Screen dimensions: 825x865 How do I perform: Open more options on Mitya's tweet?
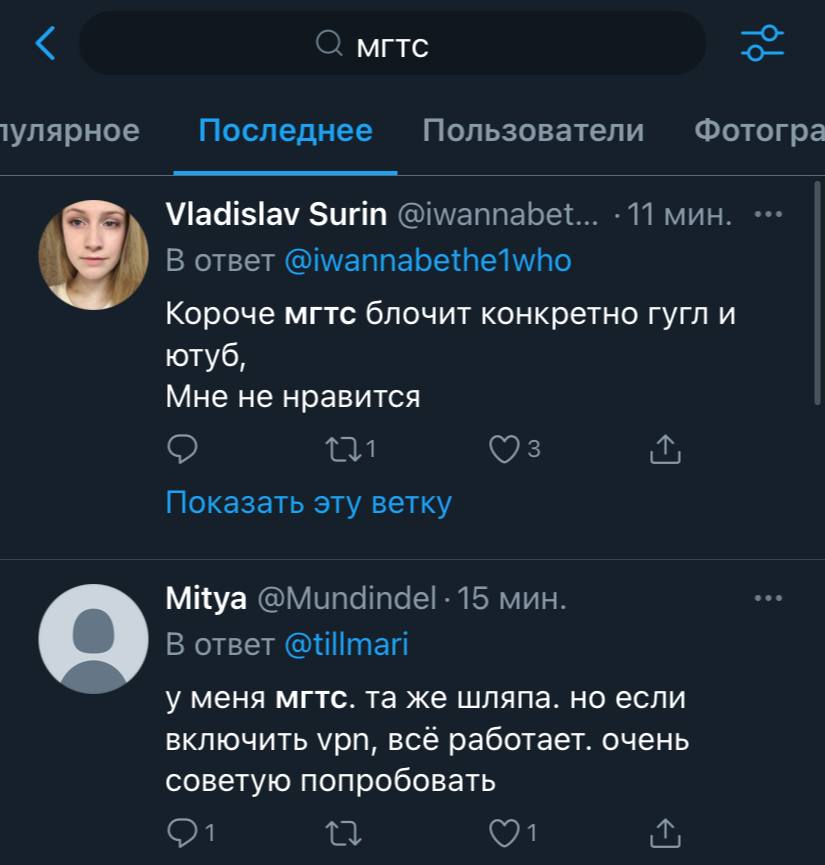768,598
